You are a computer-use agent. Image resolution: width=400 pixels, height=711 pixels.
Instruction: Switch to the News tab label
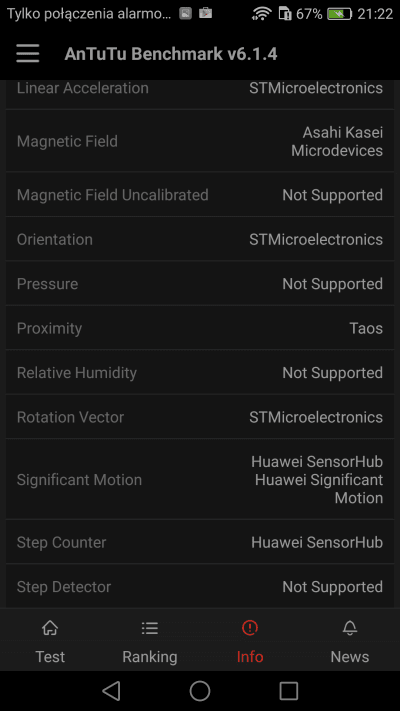(350, 657)
